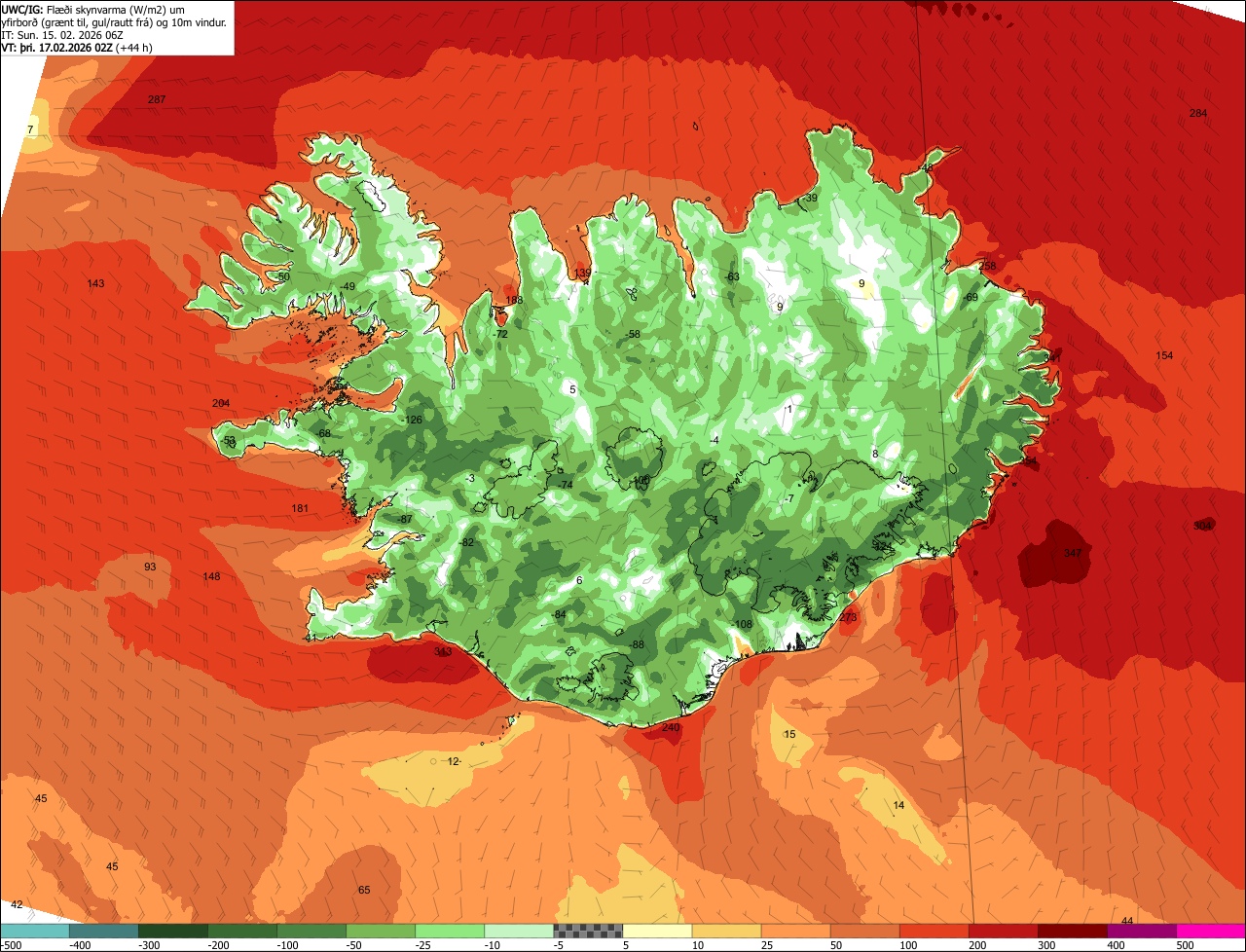Choose the magenta swatch right of 500
Screen dimensions: 1246x952
point(1211,931)
